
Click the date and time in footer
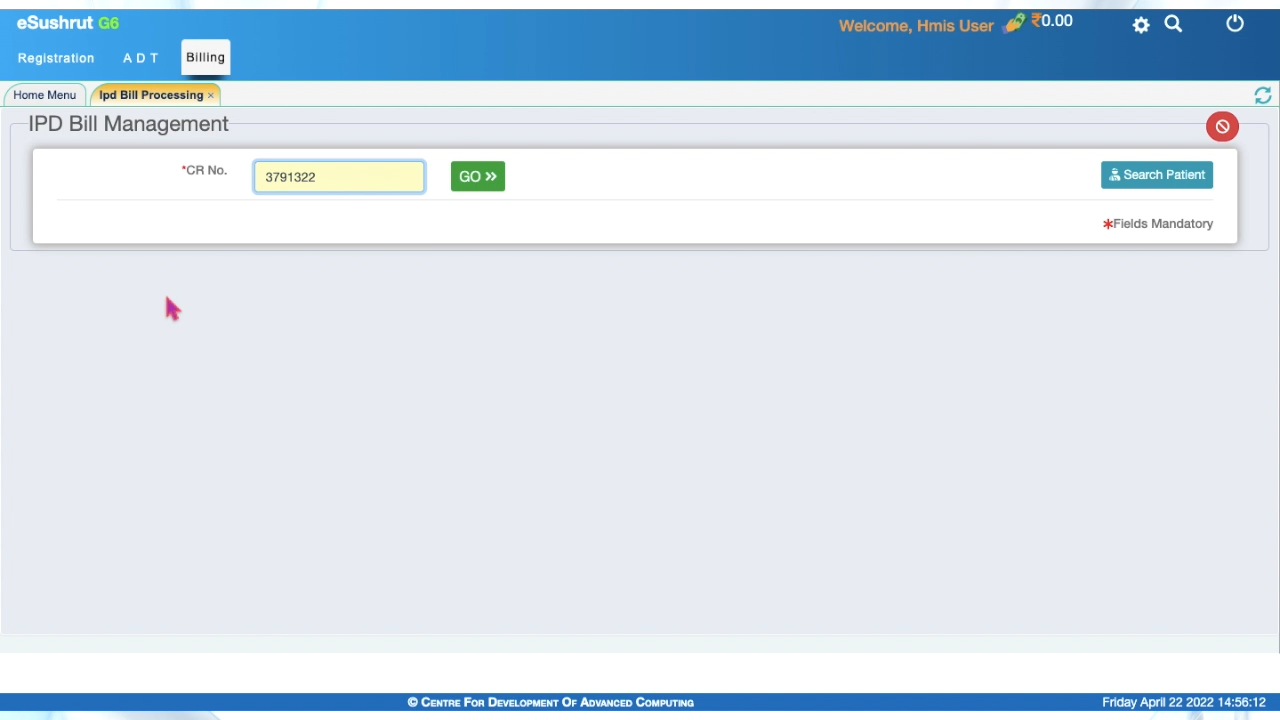(x=1184, y=703)
